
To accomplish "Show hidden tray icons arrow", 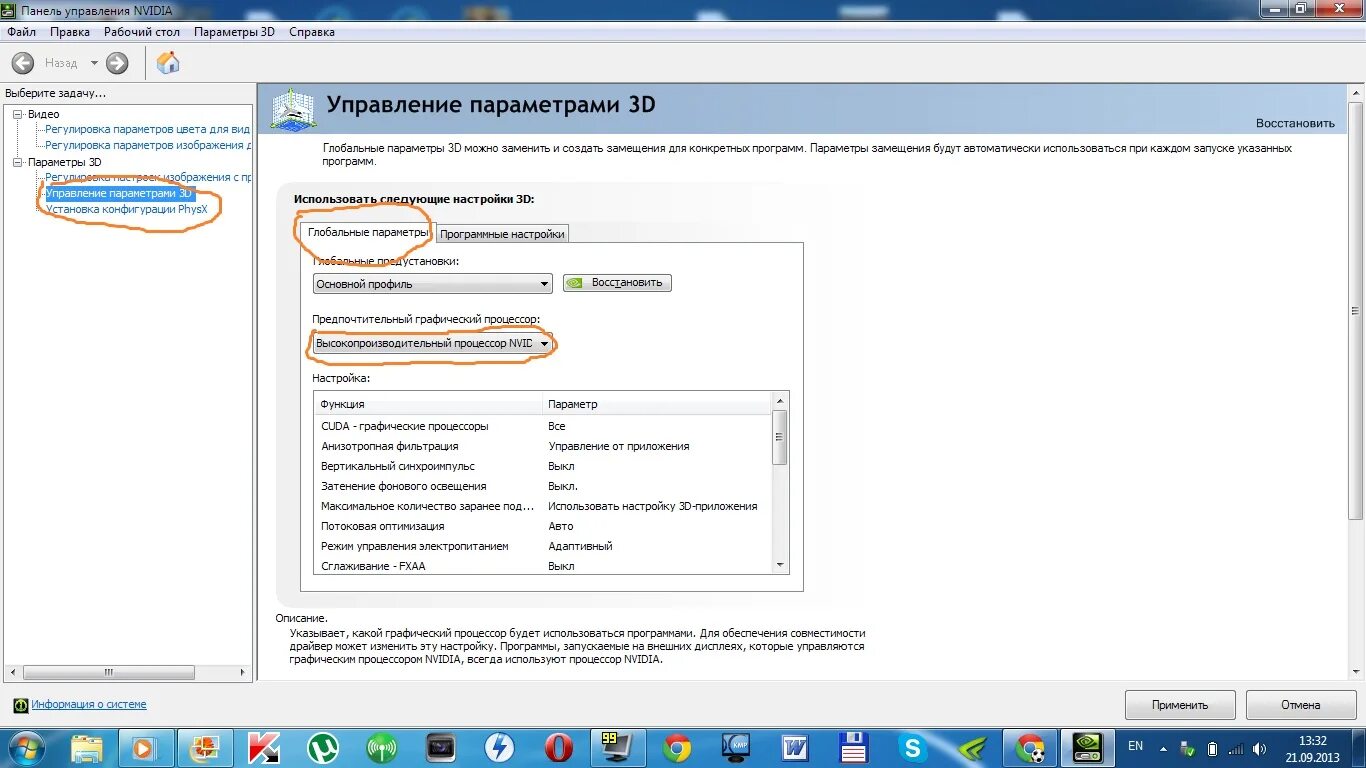I will point(1165,748).
